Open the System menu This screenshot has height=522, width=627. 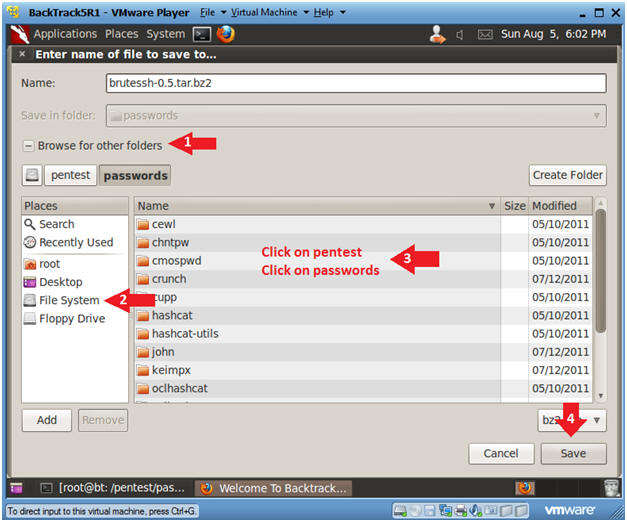coord(166,34)
